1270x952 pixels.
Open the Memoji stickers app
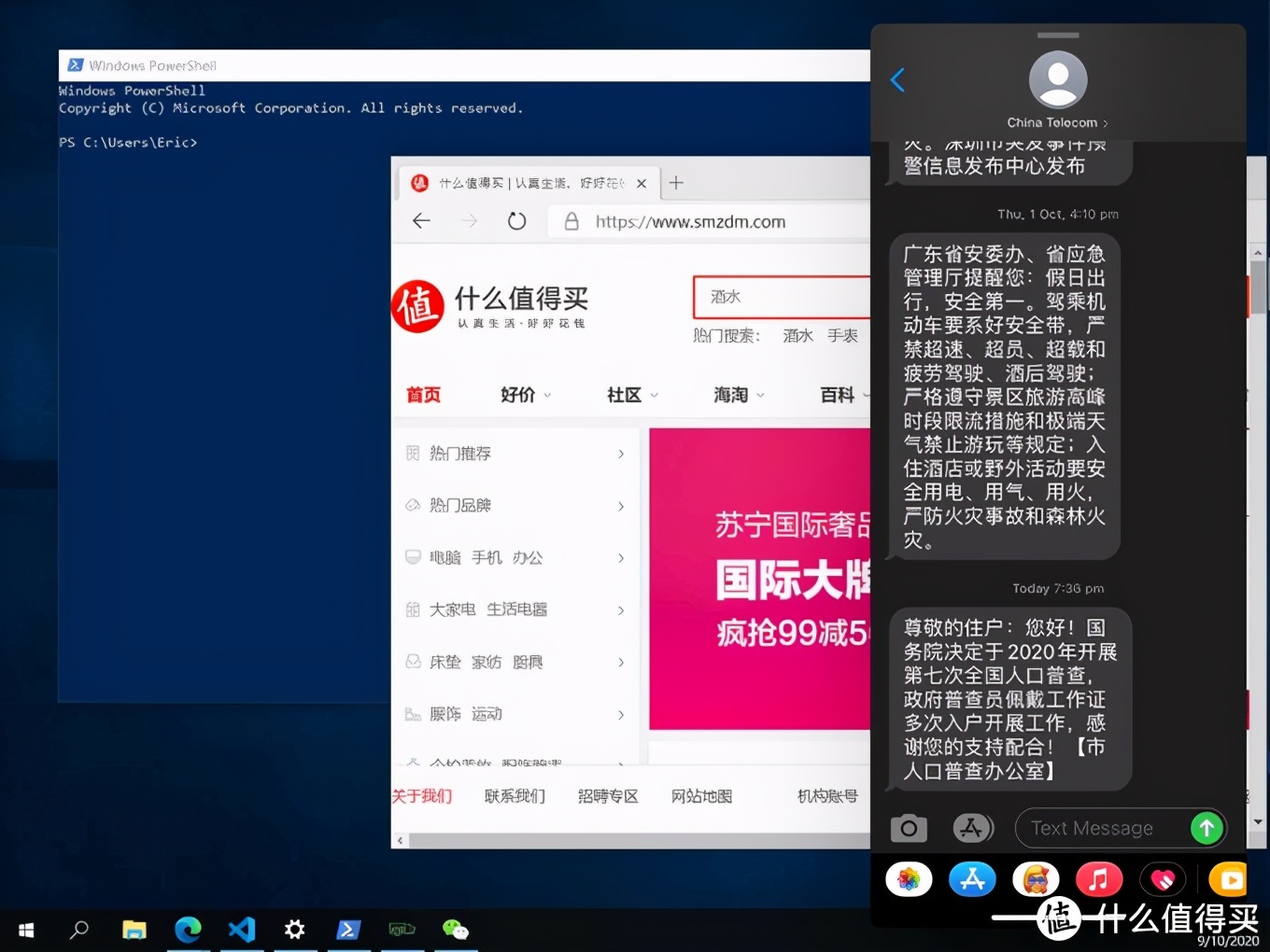(x=1036, y=878)
